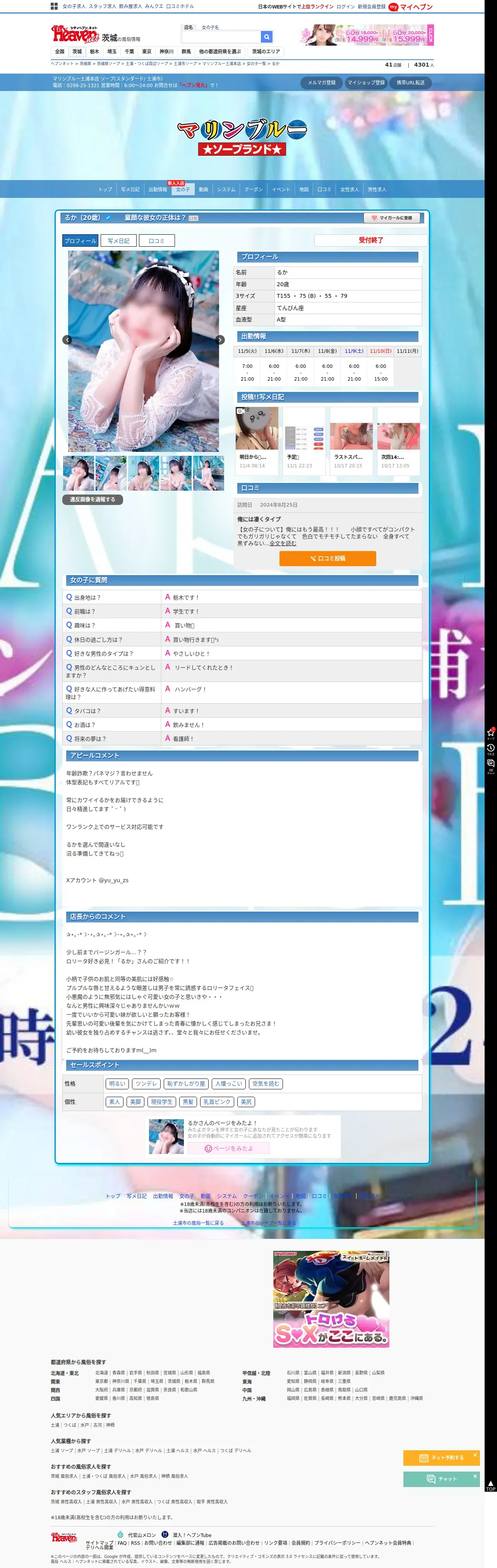Open 全文を読む link in review
This screenshot has height=1568, width=497.
(283, 544)
